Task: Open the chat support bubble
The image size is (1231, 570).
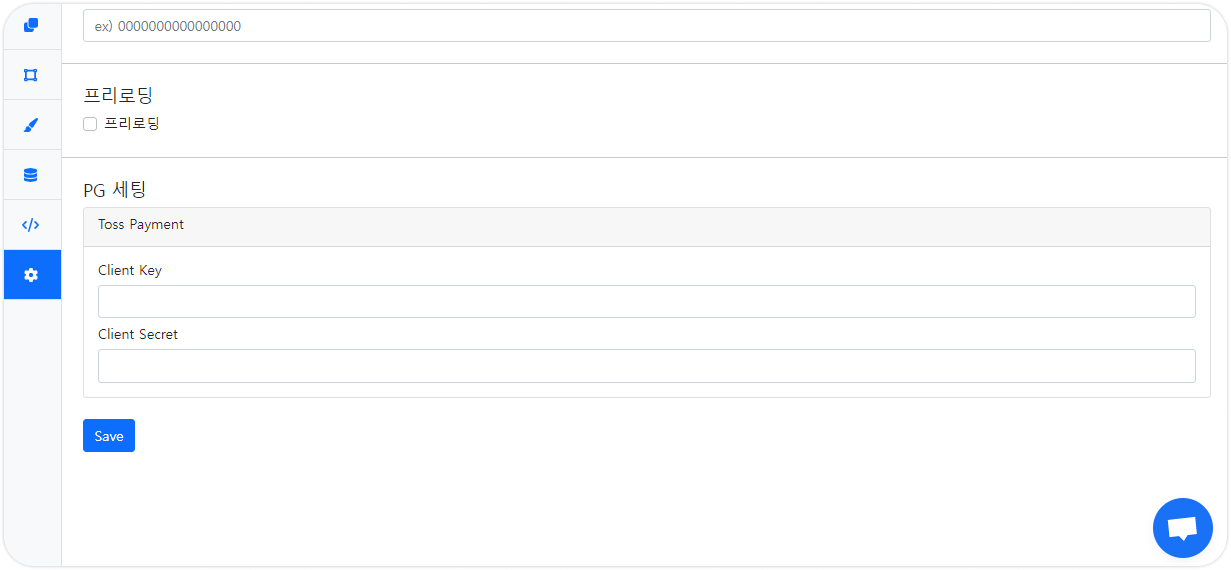Action: 1183,528
